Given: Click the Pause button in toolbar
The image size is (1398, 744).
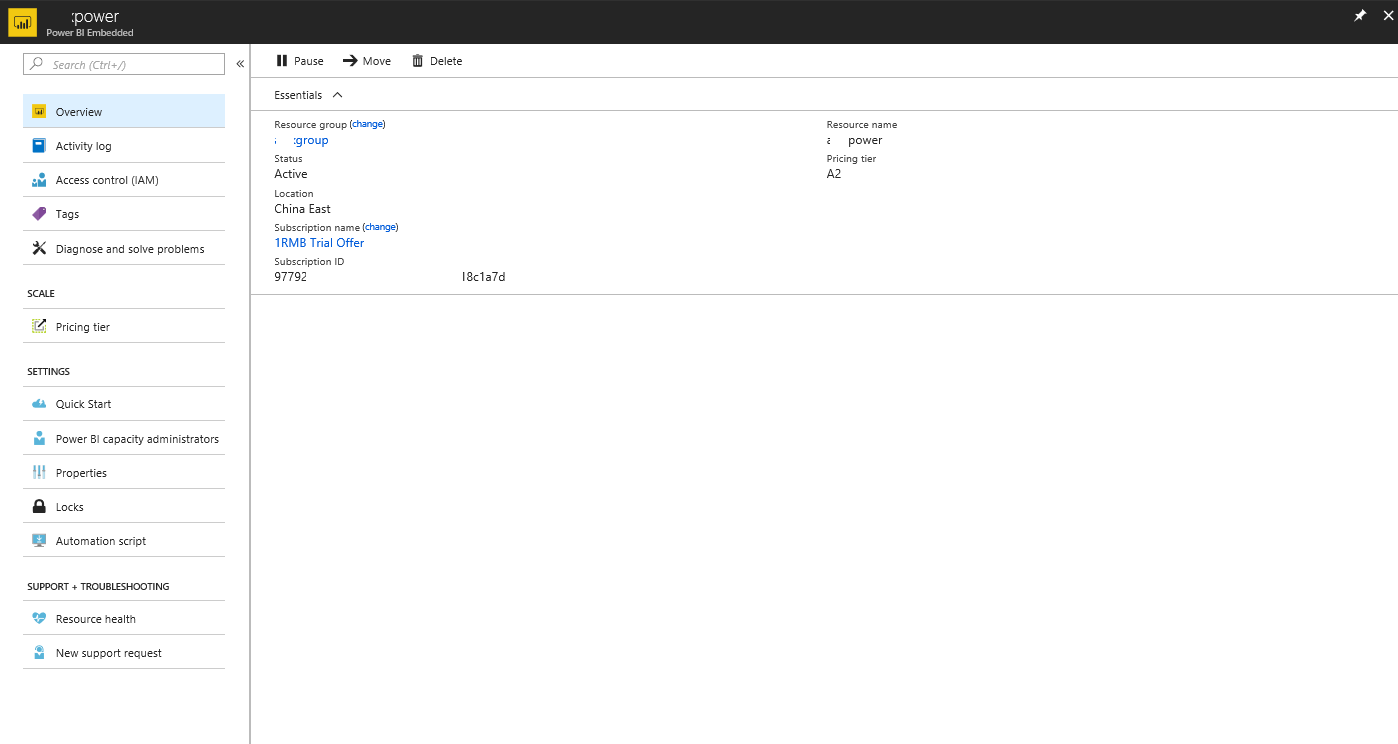Looking at the screenshot, I should 299,61.
